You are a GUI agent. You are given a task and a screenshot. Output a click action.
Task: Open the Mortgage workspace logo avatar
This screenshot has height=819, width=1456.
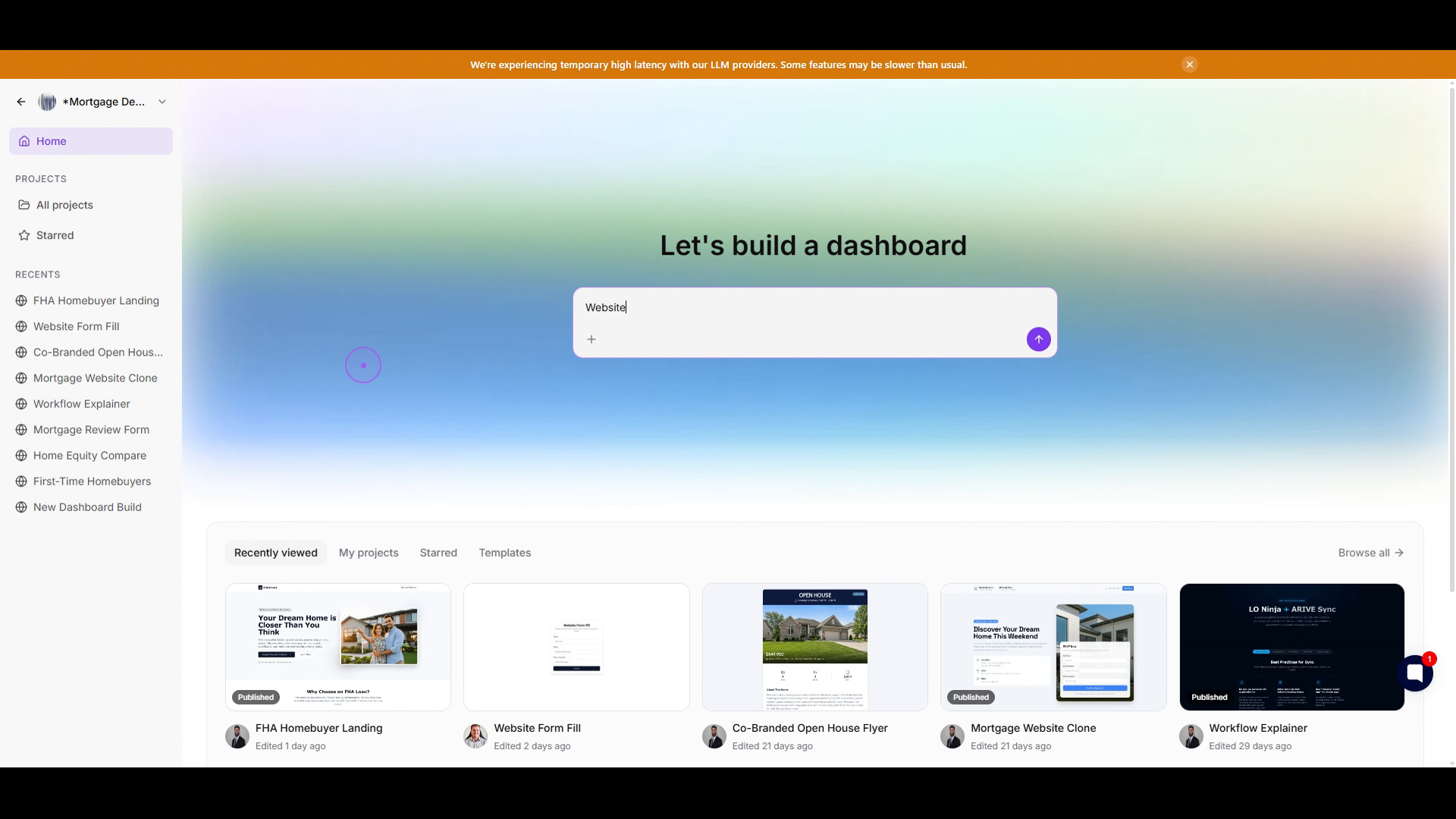coord(47,102)
